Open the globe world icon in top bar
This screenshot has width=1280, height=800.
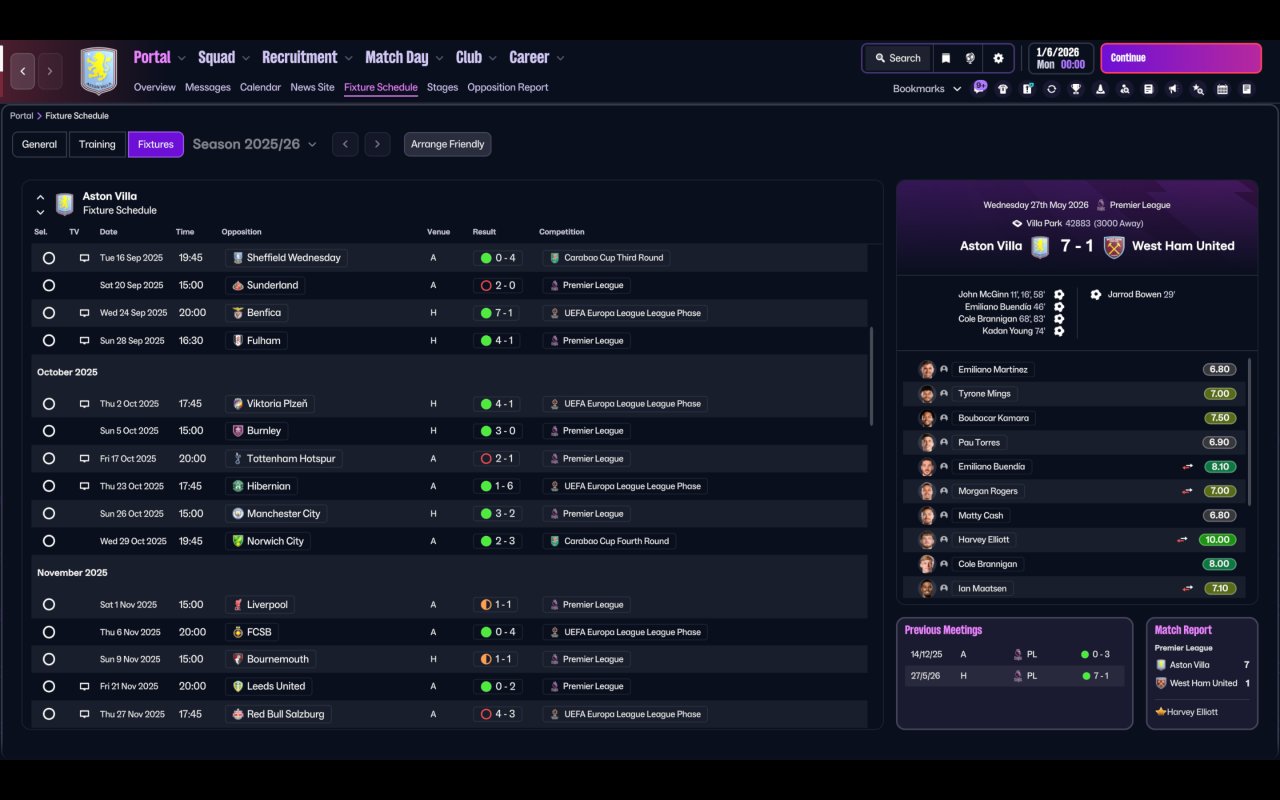970,58
